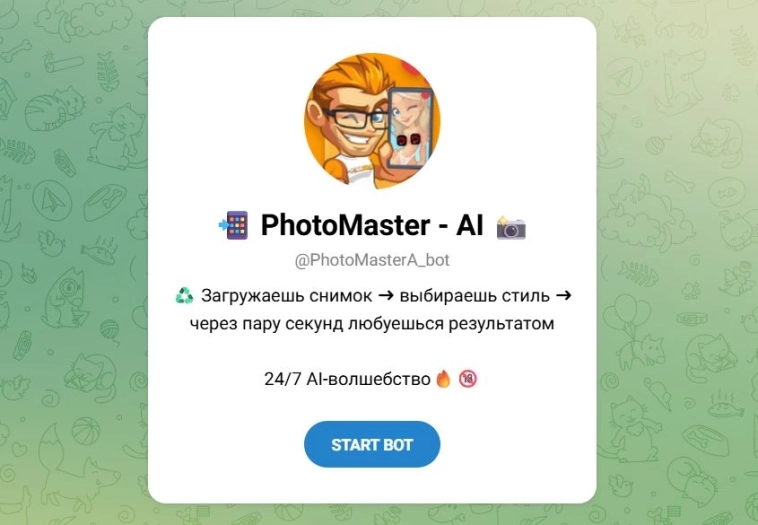Select the PhotoMaster - AI title text
The width and height of the screenshot is (758, 525).
click(372, 225)
